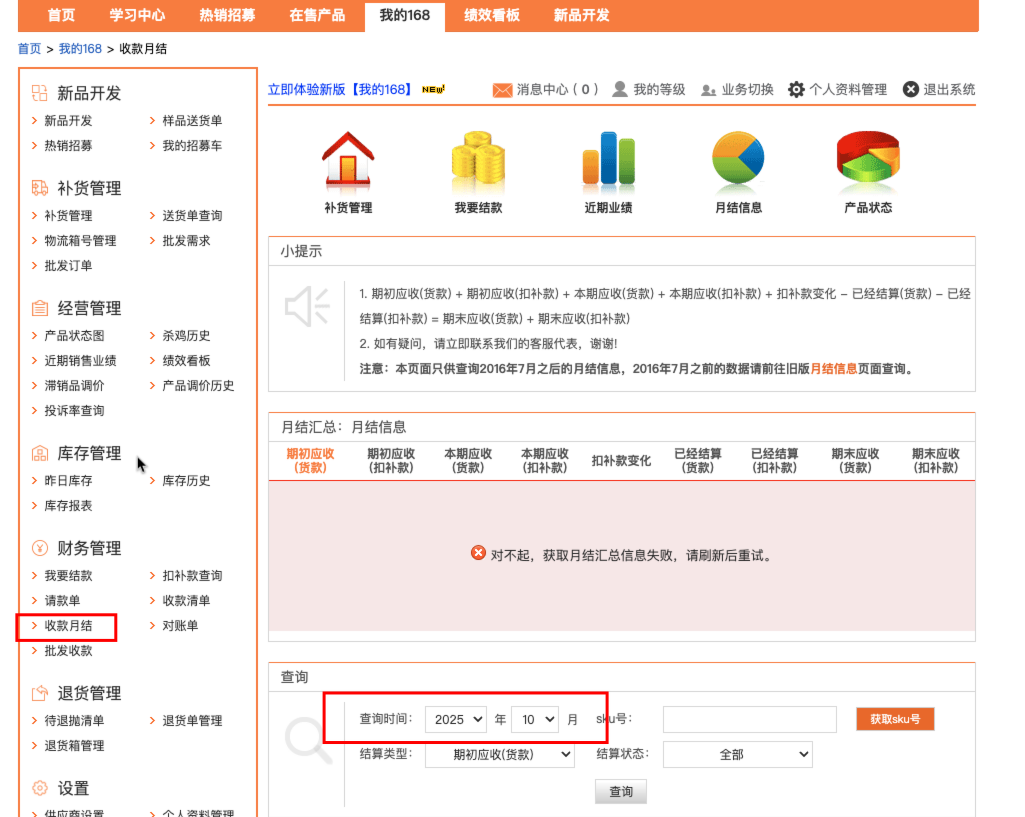Click the 产品状态 3D pie icon
Screen dimensions: 1025x817
pyautogui.click(x=867, y=160)
